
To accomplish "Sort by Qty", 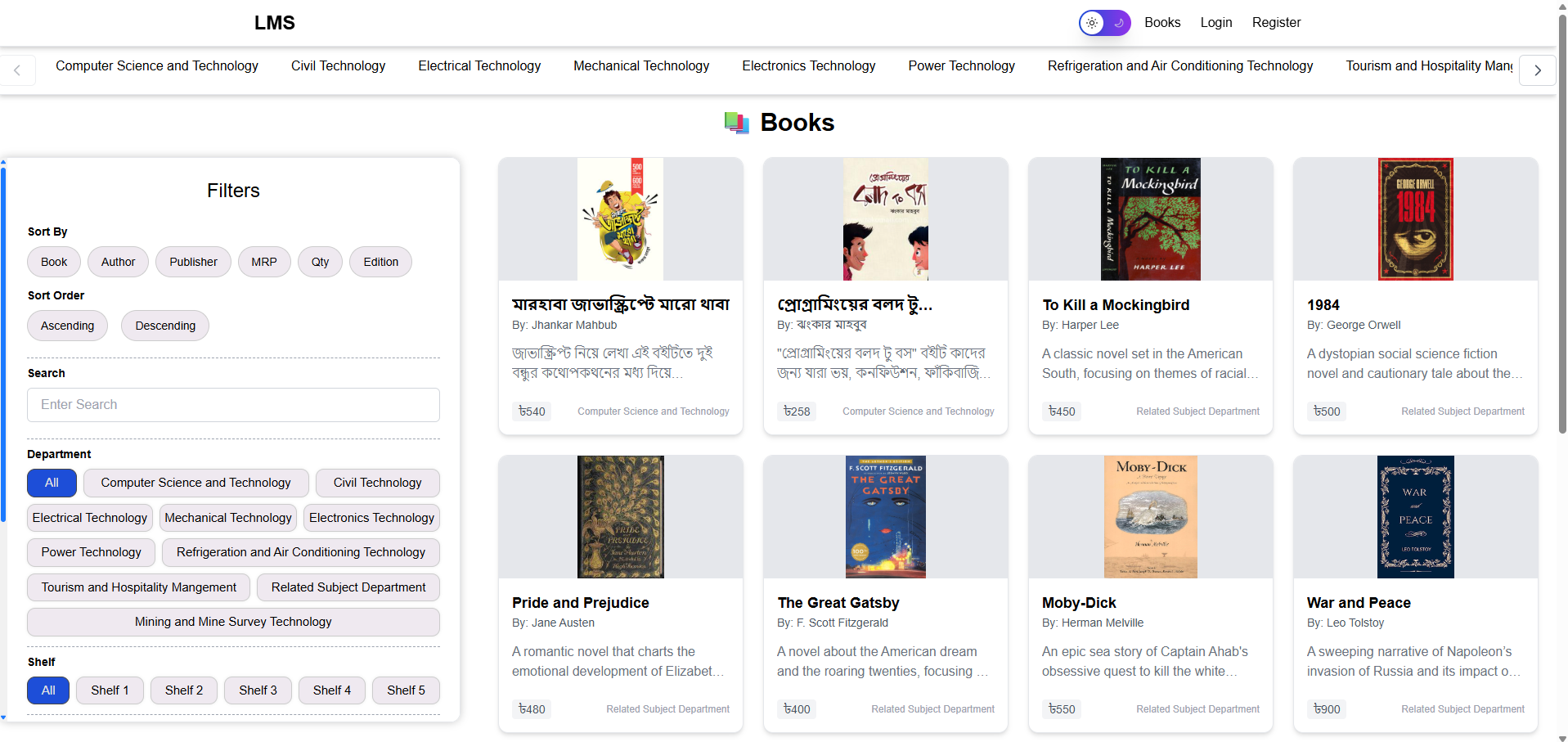I will tap(320, 262).
